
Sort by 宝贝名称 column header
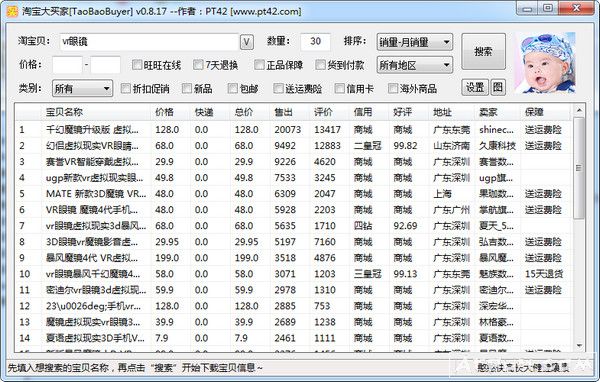pos(96,112)
